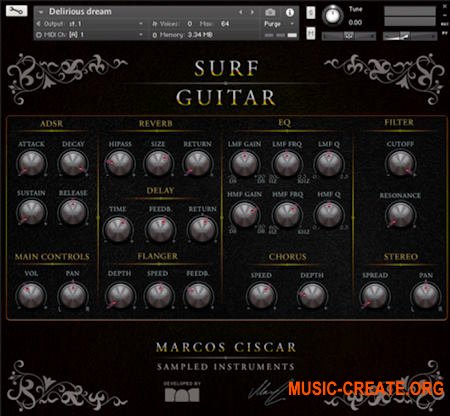Screen dimensions: 450x416
Task: Click the EQ LMF Frq knob
Action: pyautogui.click(x=287, y=164)
